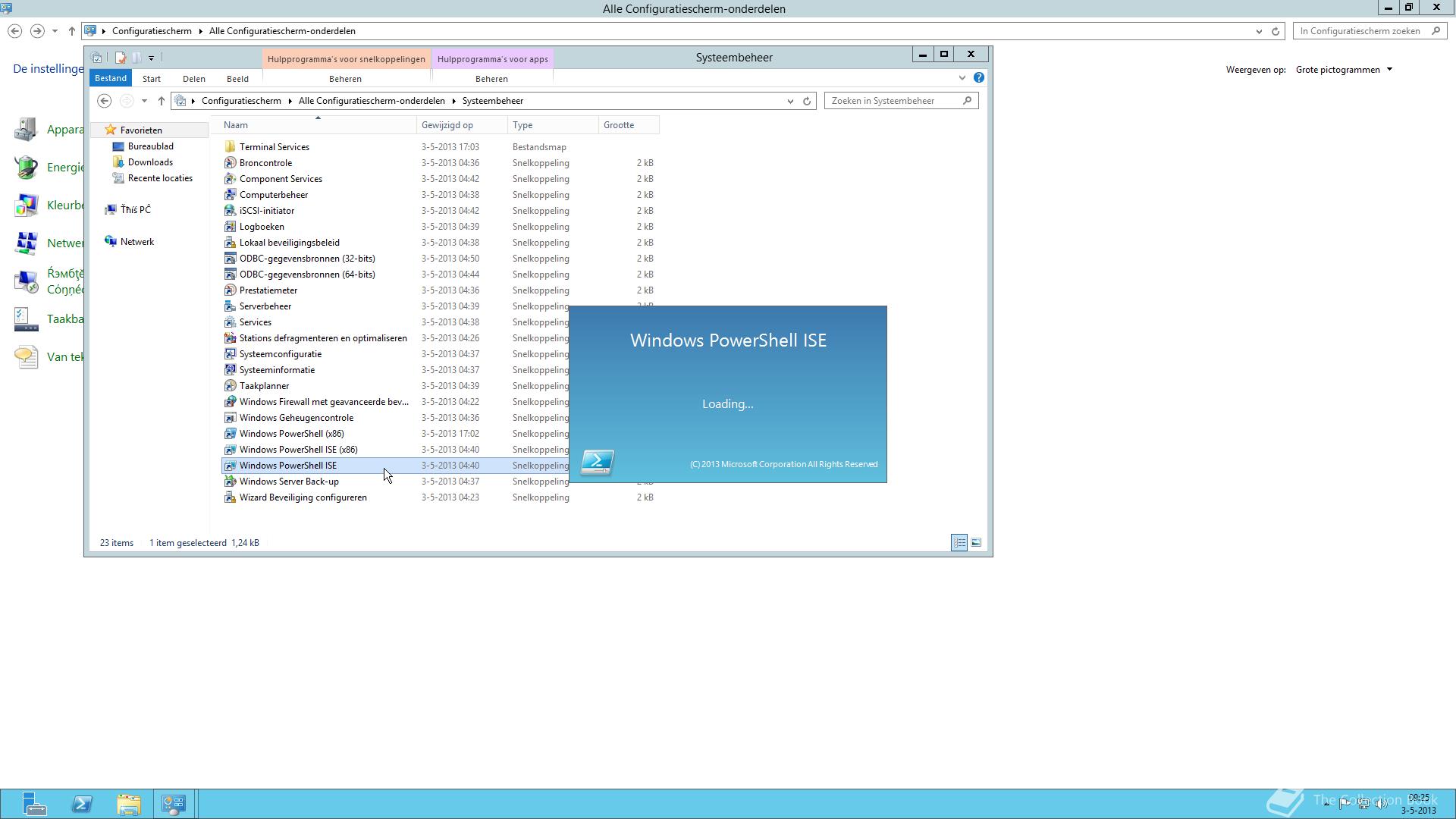Image resolution: width=1456 pixels, height=819 pixels.
Task: Go up one level in Systeembeheer
Action: (x=161, y=101)
